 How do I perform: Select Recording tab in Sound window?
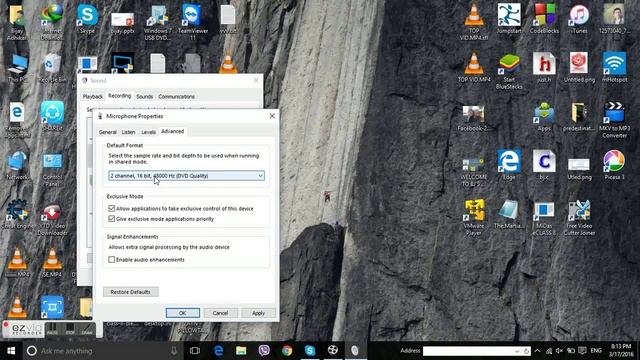120,96
